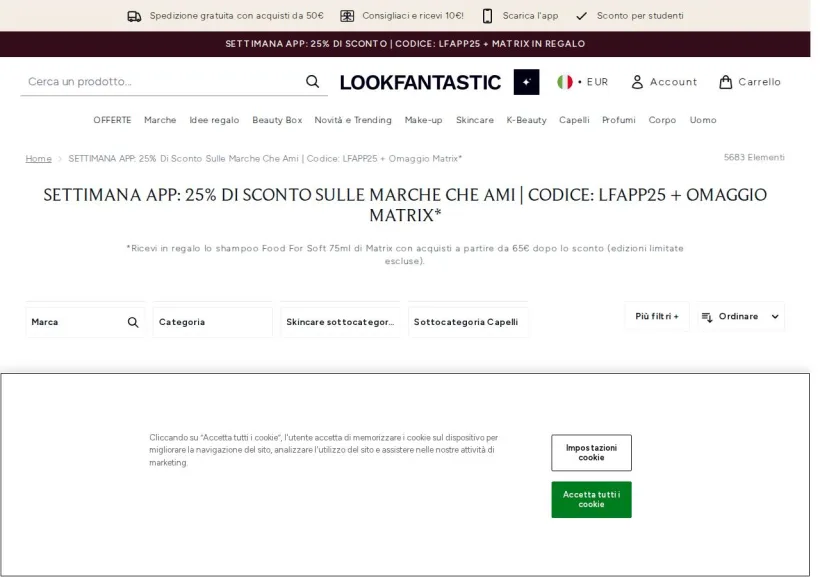Open the Marche menu
The image size is (820, 577).
coord(160,120)
